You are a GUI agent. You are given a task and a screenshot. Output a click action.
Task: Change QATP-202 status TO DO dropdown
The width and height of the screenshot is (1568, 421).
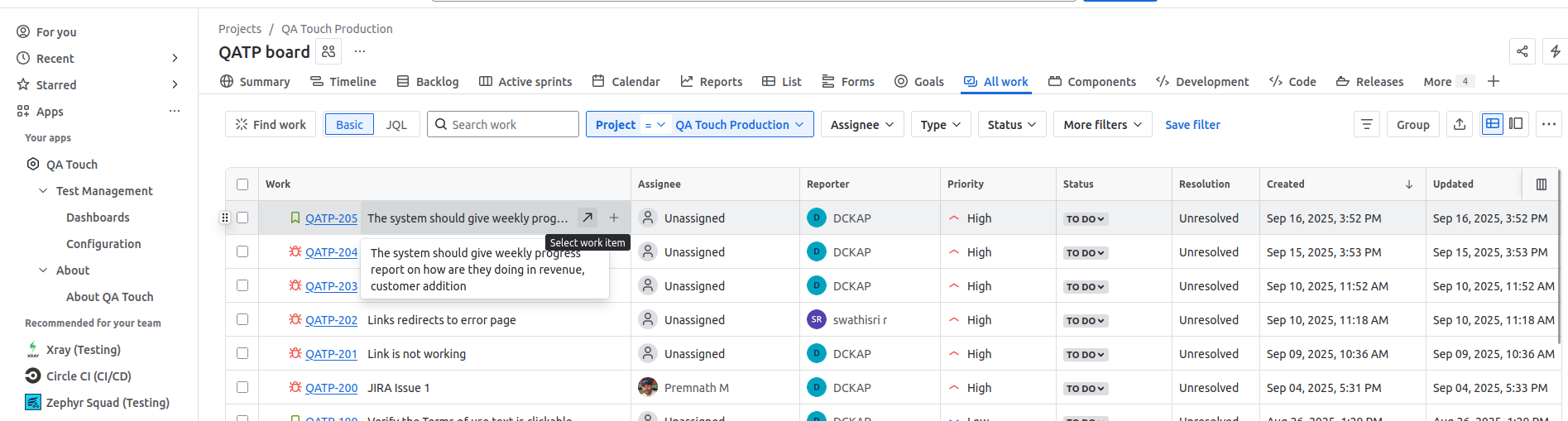(1085, 321)
